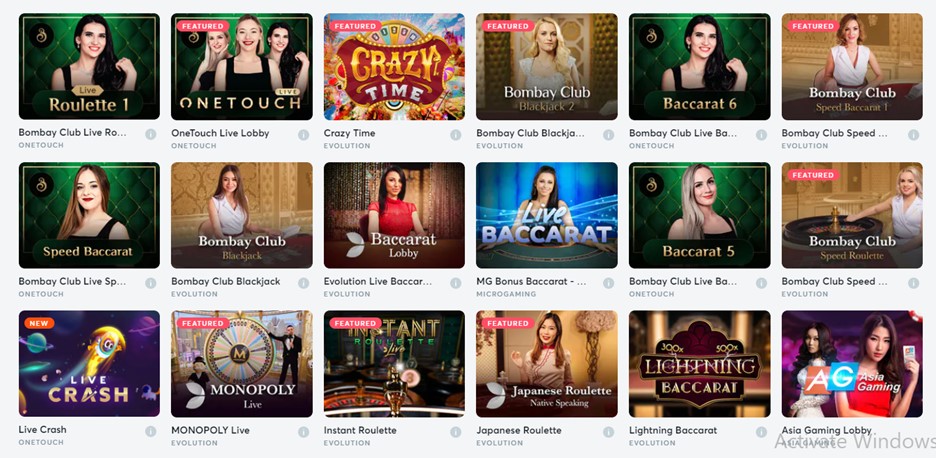Click info icon for Bombay Club Blackjack
936x458 pixels.
click(x=303, y=282)
